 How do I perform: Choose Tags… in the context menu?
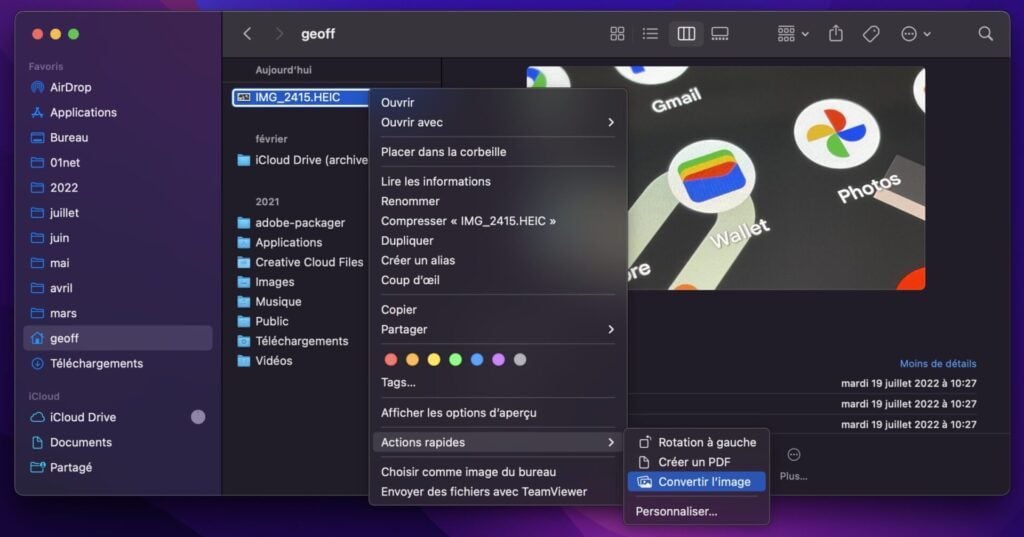498,382
